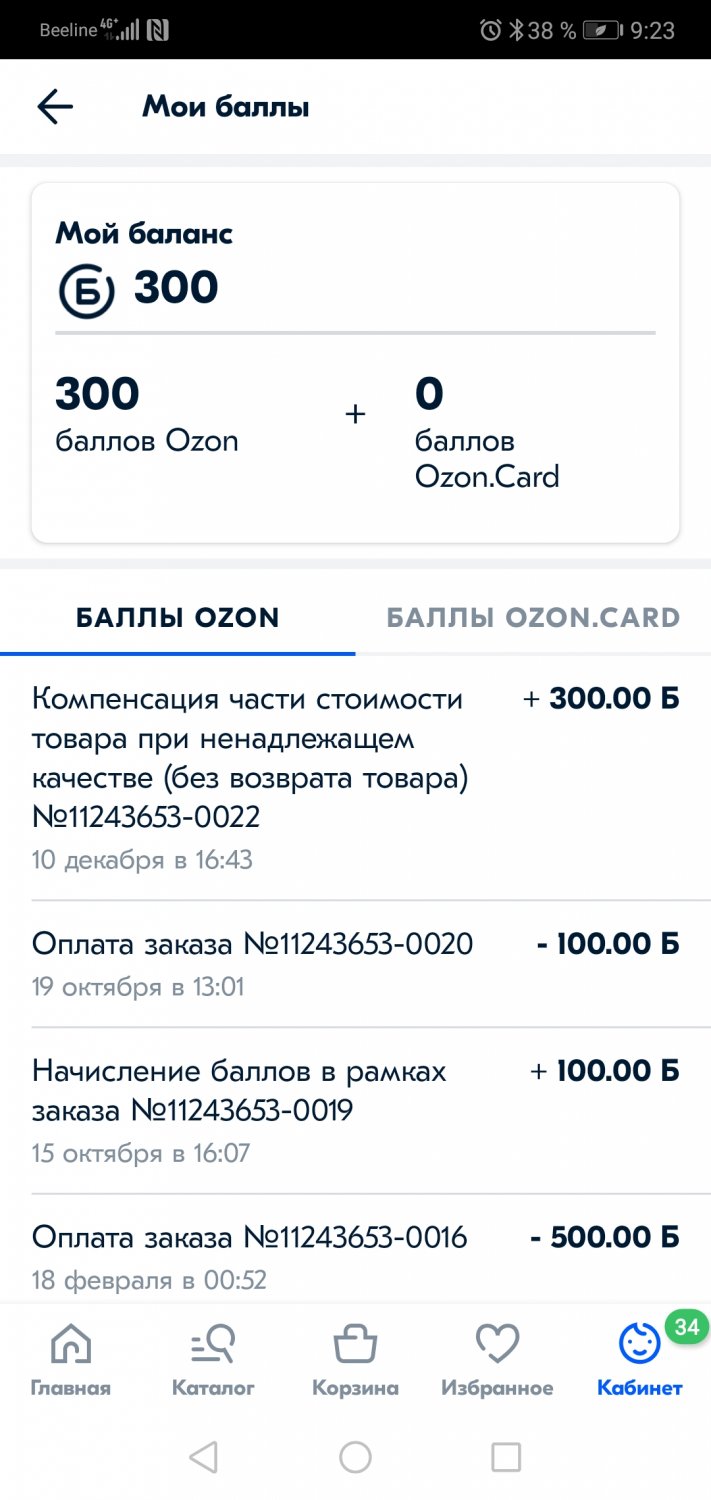The height and width of the screenshot is (1500, 711).
Task: Open the Каталог search icon
Action: [x=213, y=1345]
